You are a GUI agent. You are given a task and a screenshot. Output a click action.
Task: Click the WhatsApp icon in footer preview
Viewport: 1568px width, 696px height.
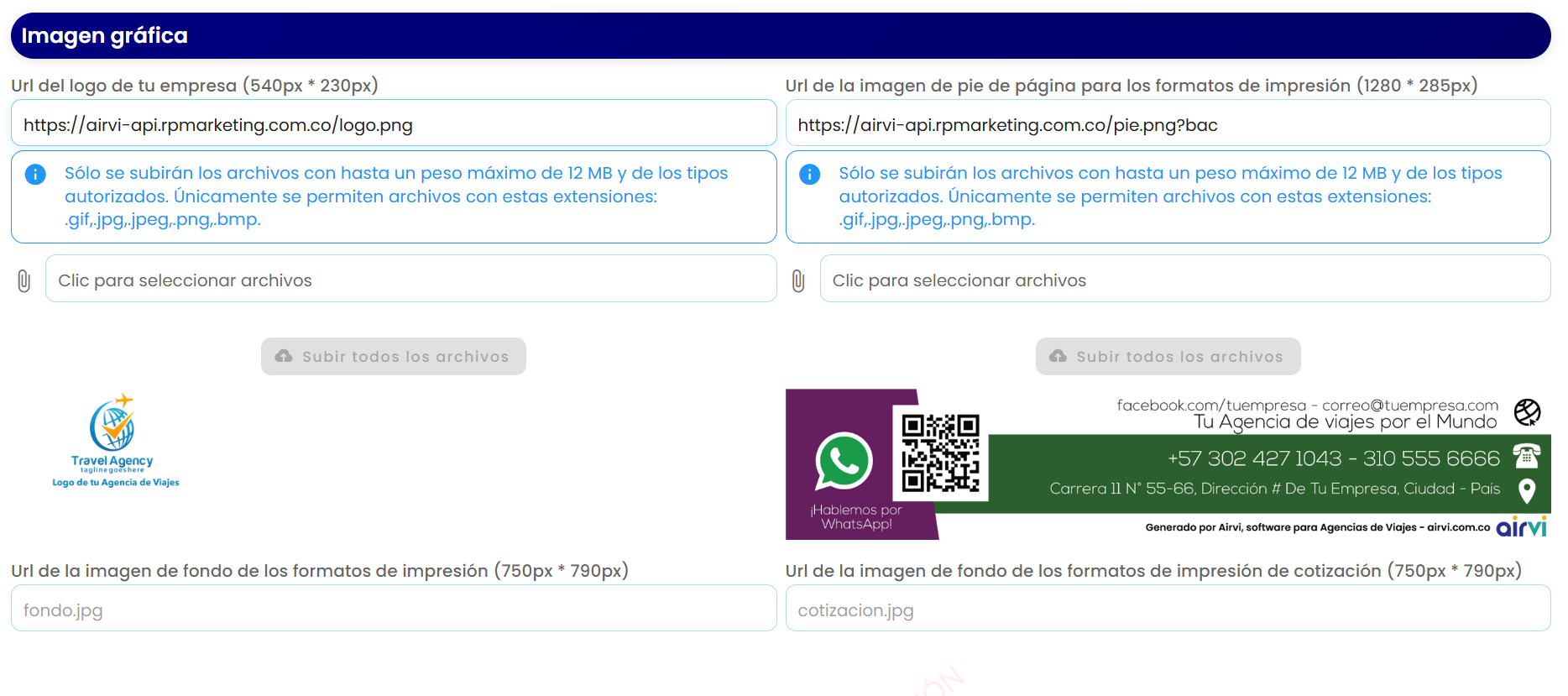click(x=844, y=461)
